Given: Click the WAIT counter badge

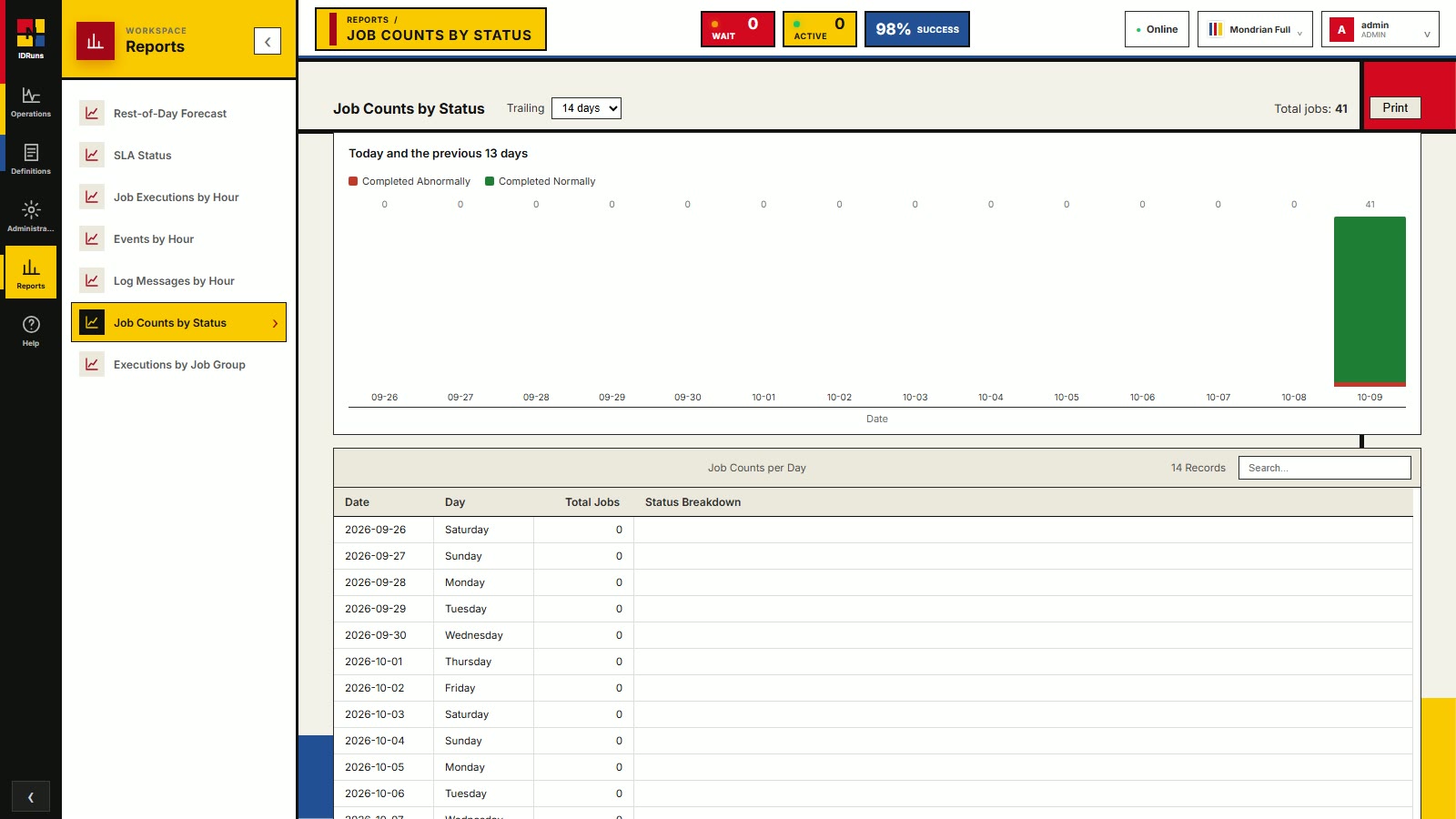Looking at the screenshot, I should pyautogui.click(x=738, y=29).
